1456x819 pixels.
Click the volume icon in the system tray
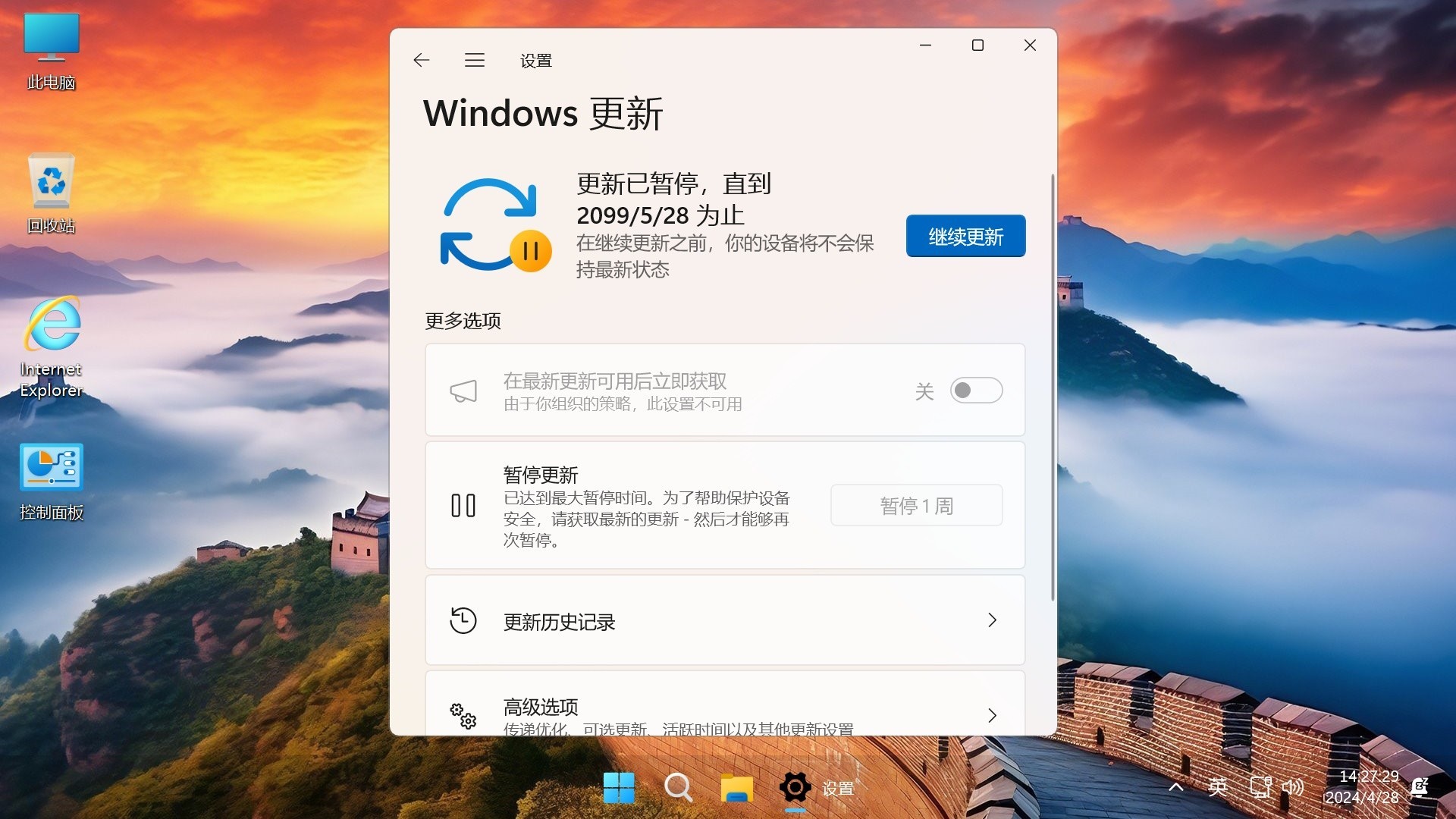point(1294,787)
